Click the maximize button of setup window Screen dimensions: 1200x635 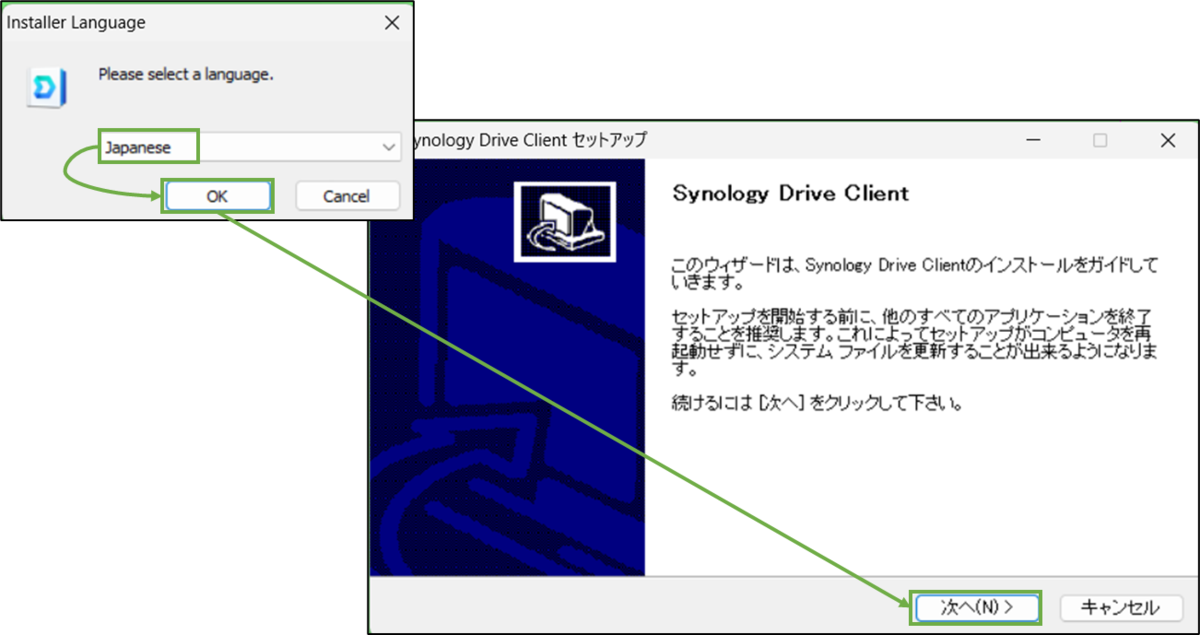(x=1100, y=141)
